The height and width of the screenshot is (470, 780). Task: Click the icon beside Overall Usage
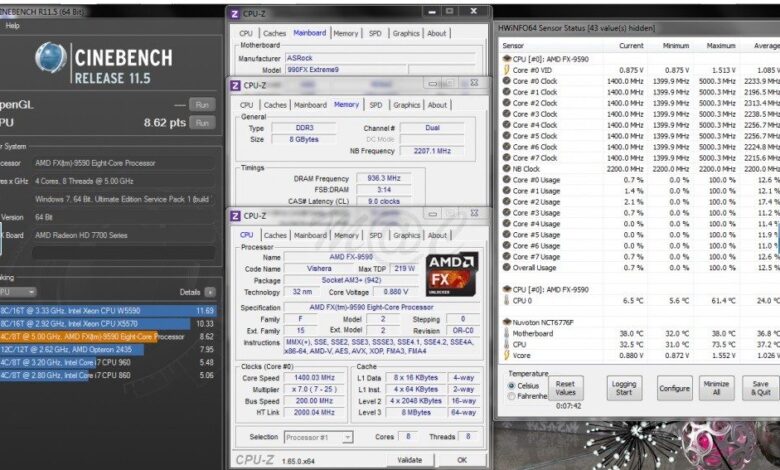tap(507, 267)
